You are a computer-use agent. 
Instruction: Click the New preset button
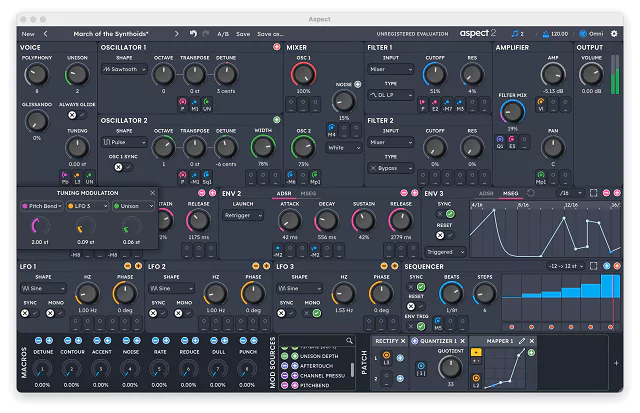(28, 34)
